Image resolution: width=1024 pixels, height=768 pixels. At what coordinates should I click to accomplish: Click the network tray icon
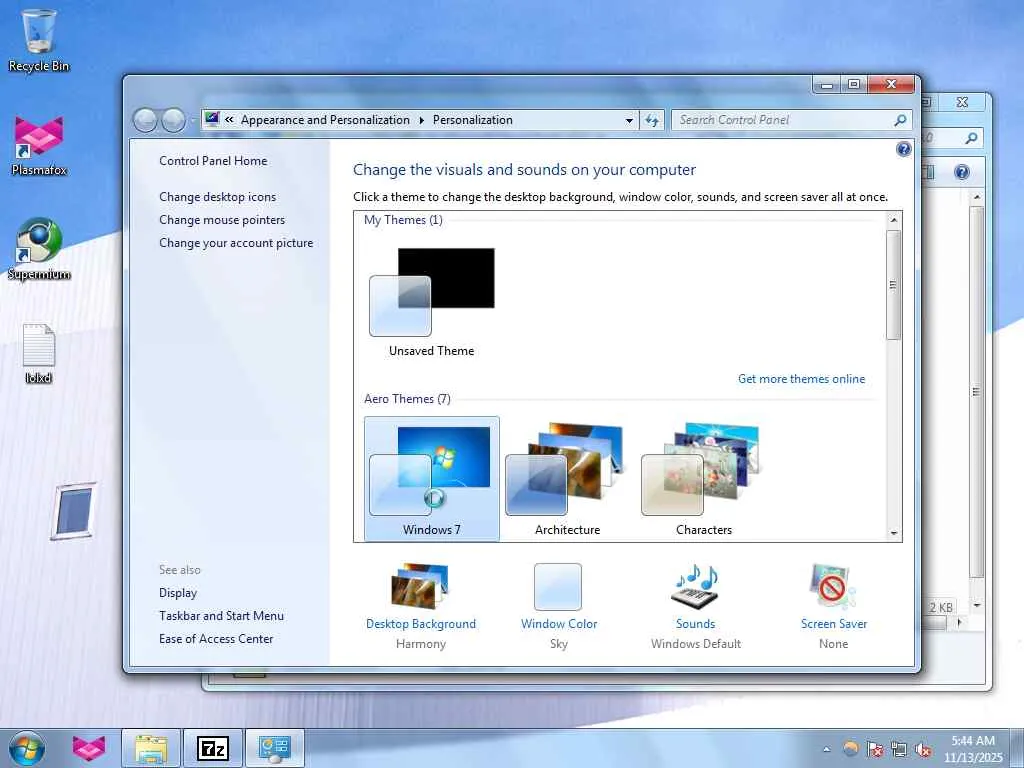coord(899,750)
